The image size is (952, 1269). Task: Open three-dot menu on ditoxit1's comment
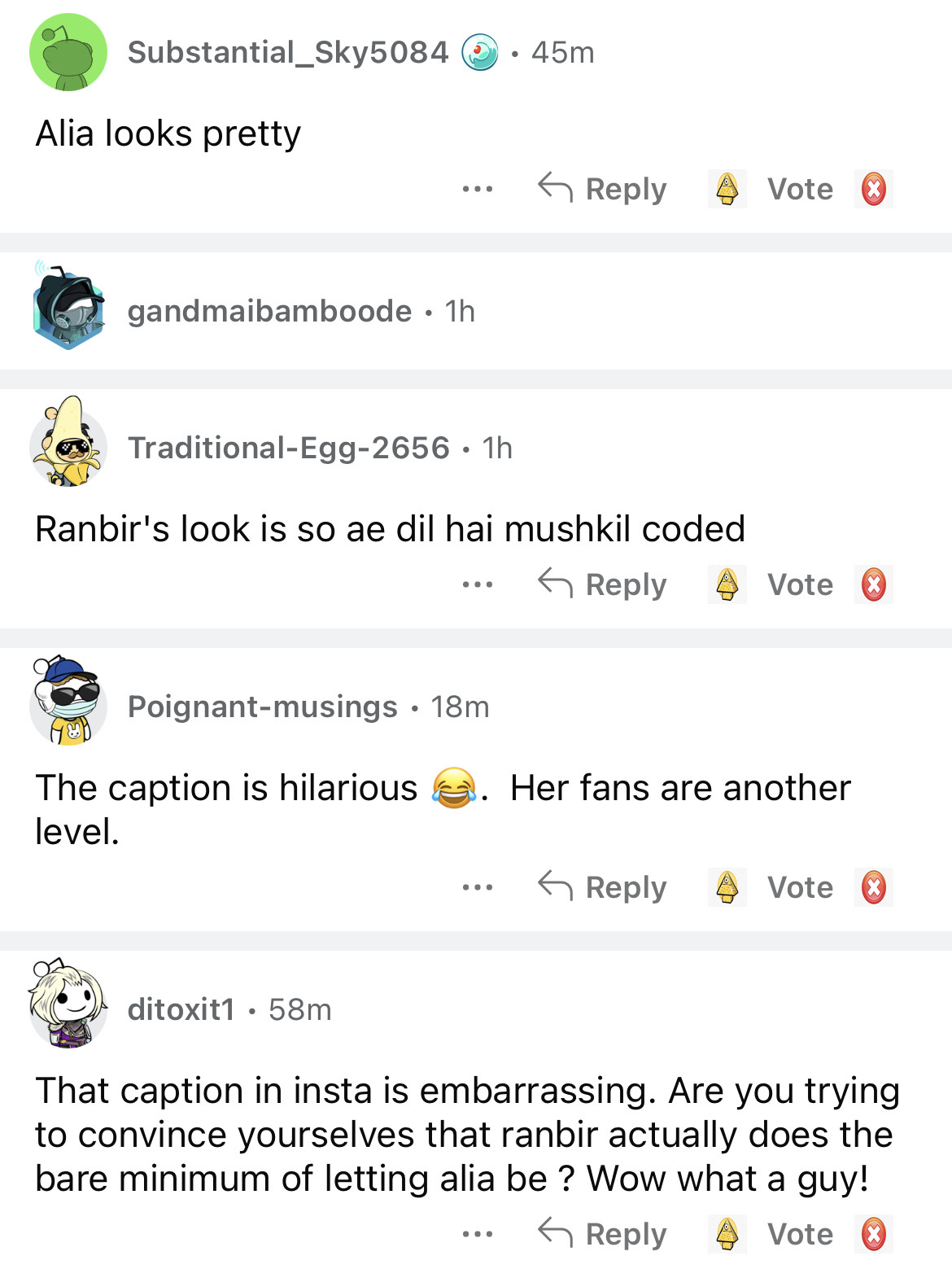pyautogui.click(x=477, y=1234)
